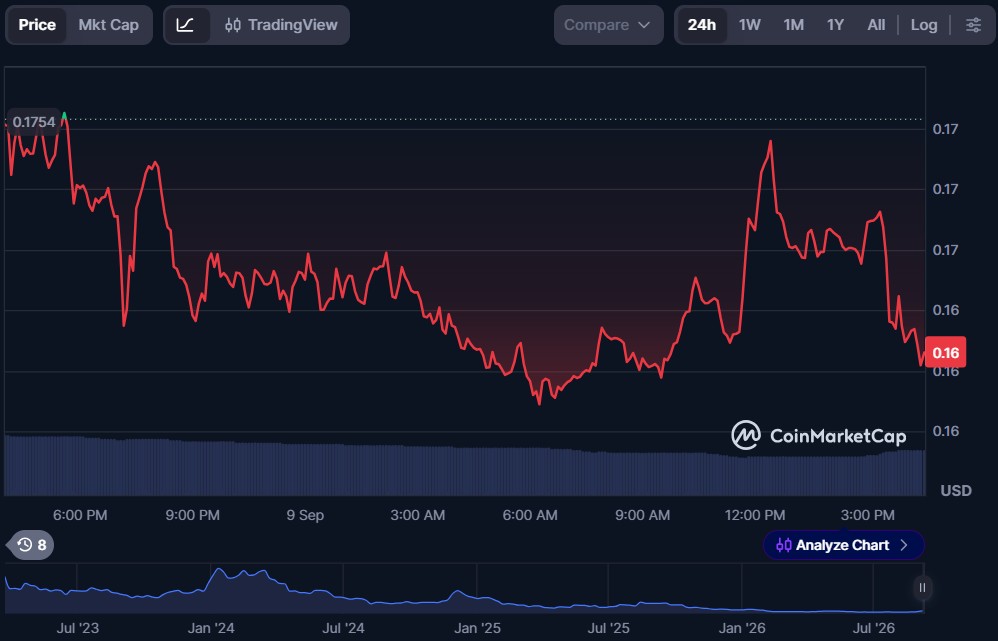This screenshot has height=641, width=998.
Task: Select the 1W time range tab
Action: [750, 25]
